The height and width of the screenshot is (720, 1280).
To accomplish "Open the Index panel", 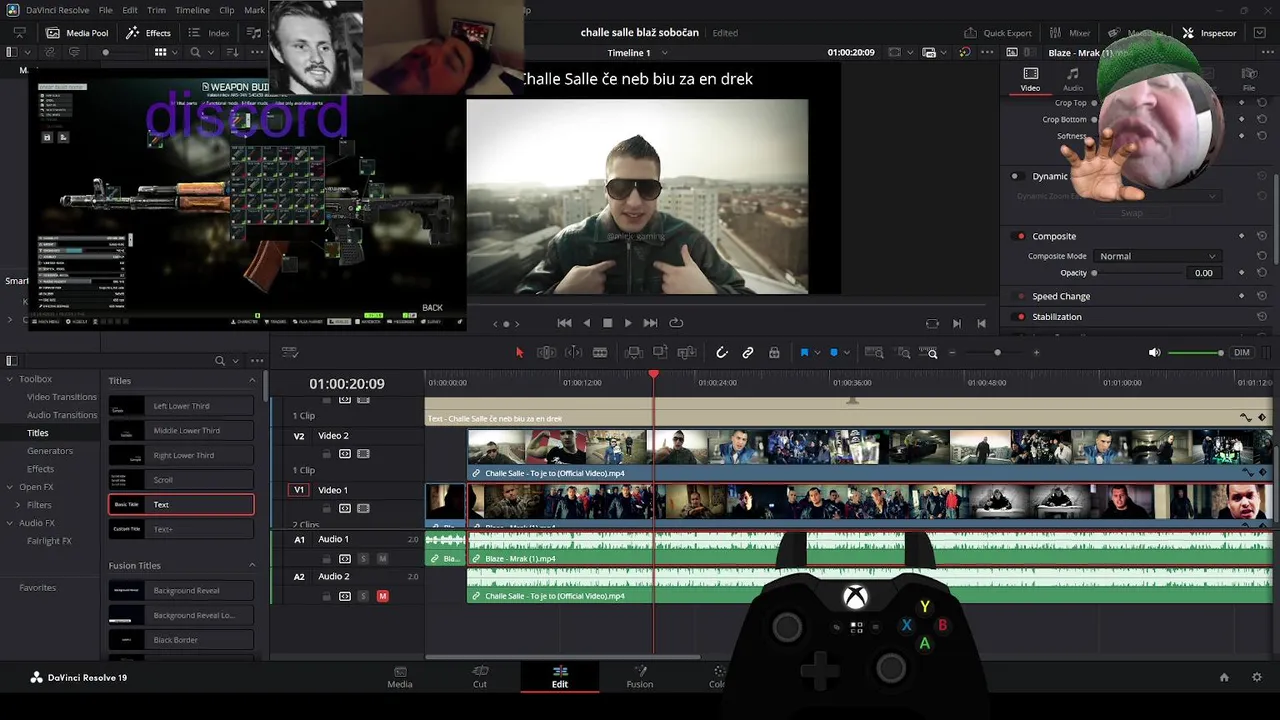I will (209, 33).
